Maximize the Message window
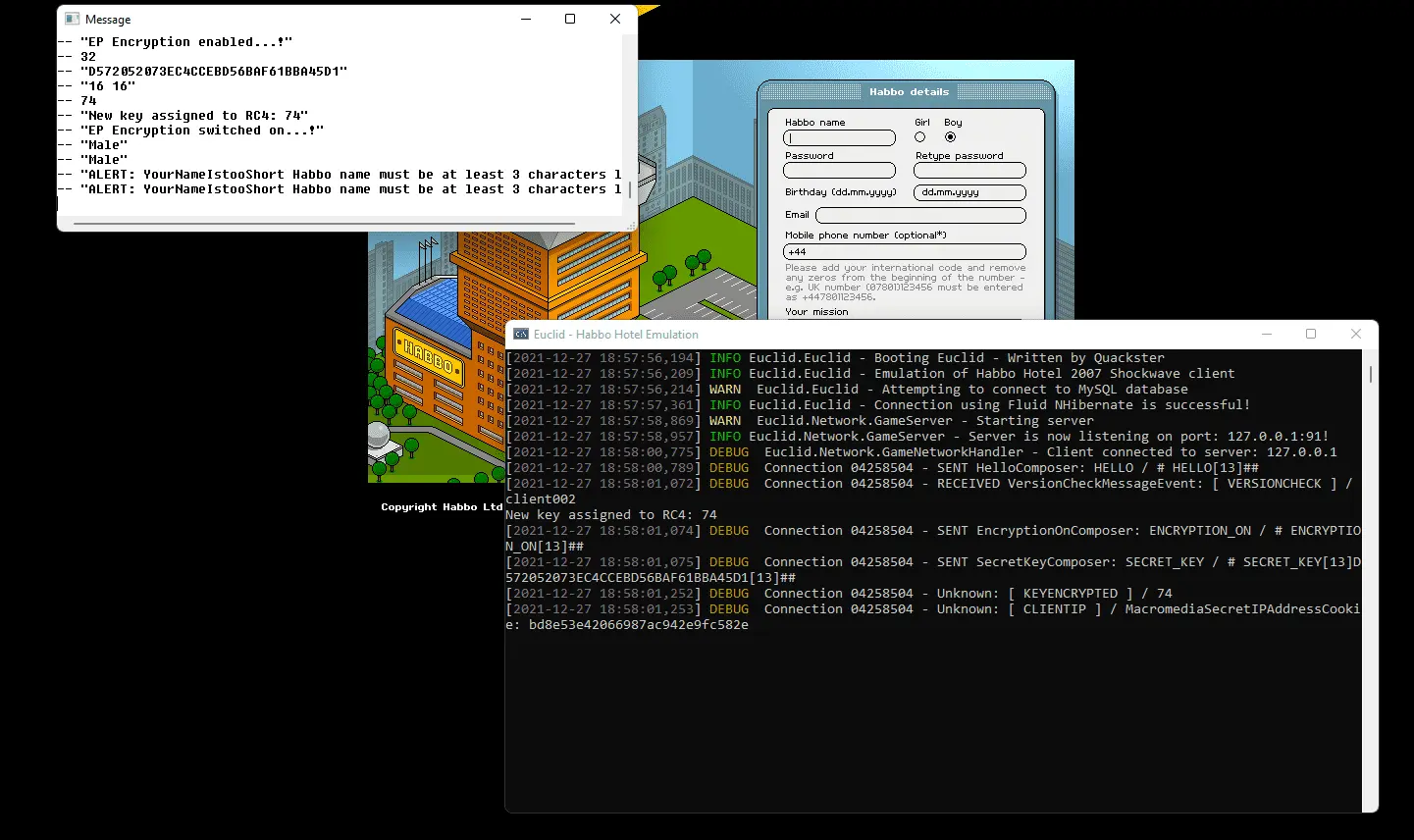Viewport: 1414px width, 840px height. [570, 19]
